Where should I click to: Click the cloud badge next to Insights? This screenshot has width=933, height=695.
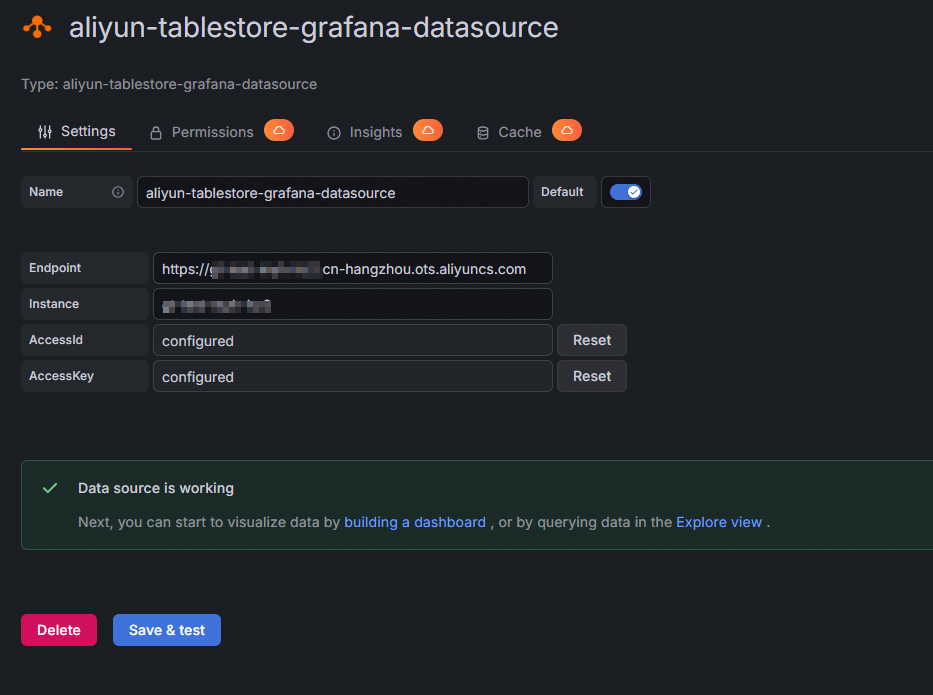(428, 131)
